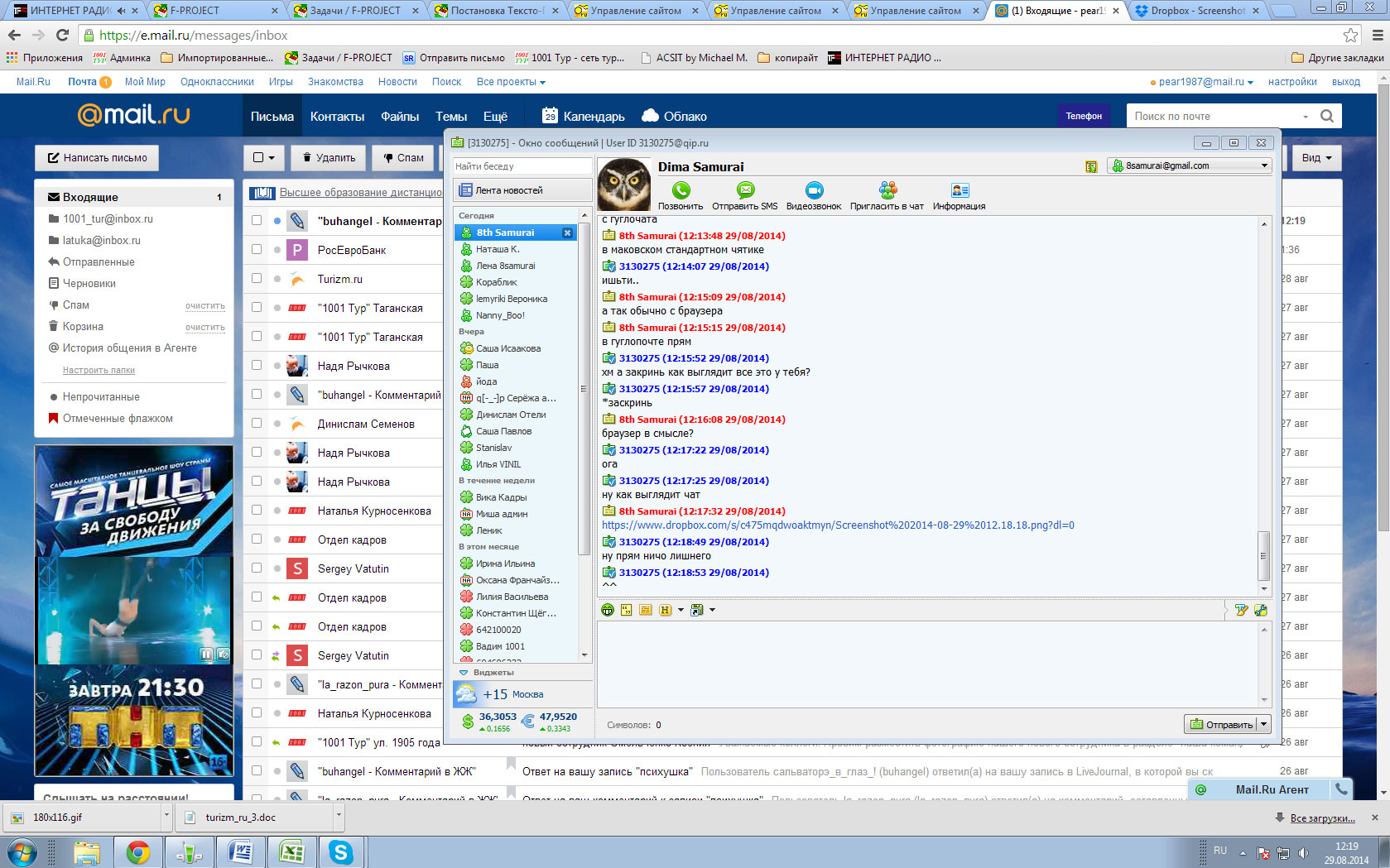Open Word from the Windows taskbar

point(240,852)
